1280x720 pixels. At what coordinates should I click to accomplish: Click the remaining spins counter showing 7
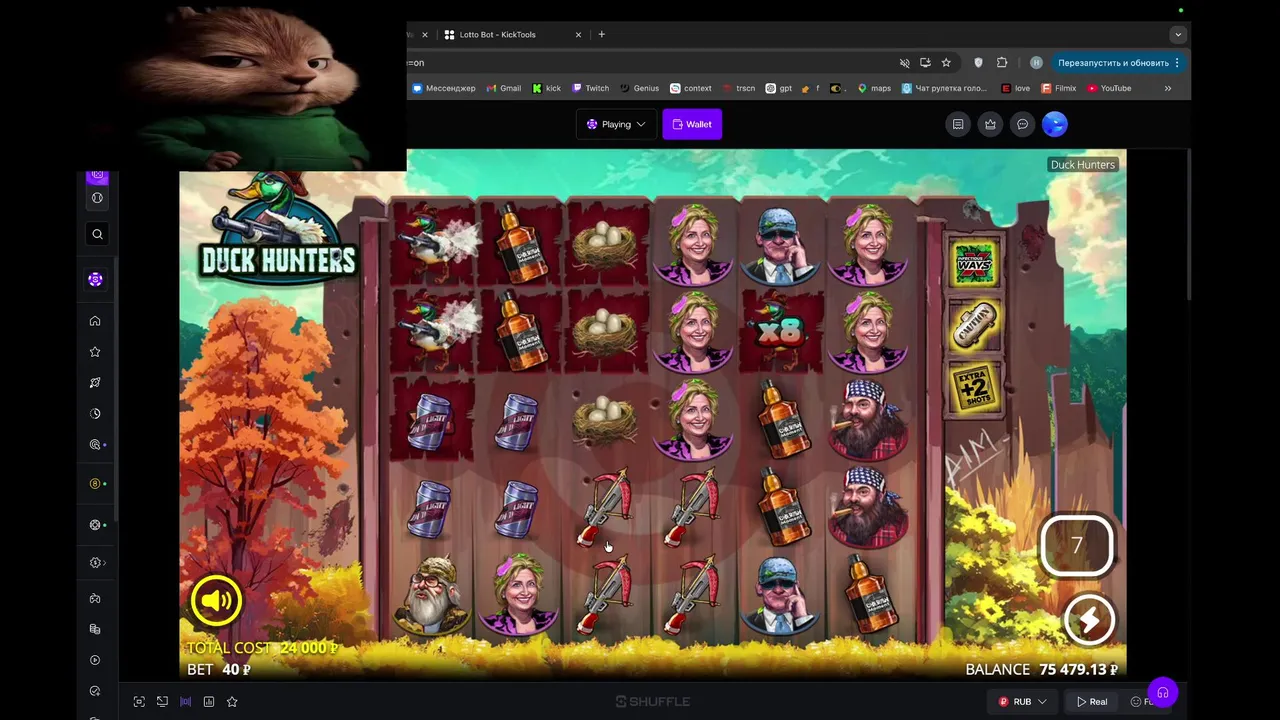pyautogui.click(x=1077, y=546)
